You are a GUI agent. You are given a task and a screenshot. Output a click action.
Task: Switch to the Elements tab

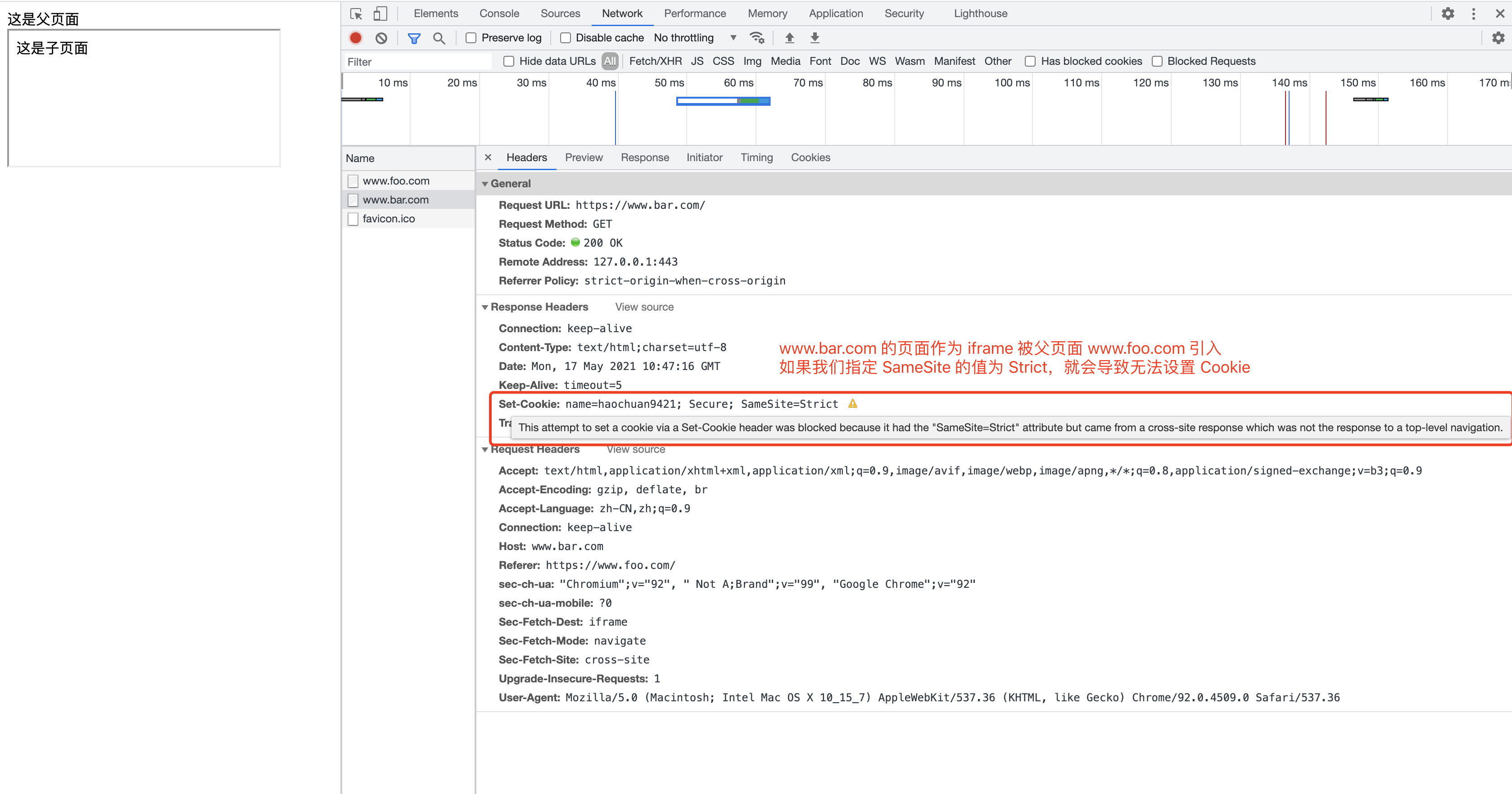click(435, 14)
